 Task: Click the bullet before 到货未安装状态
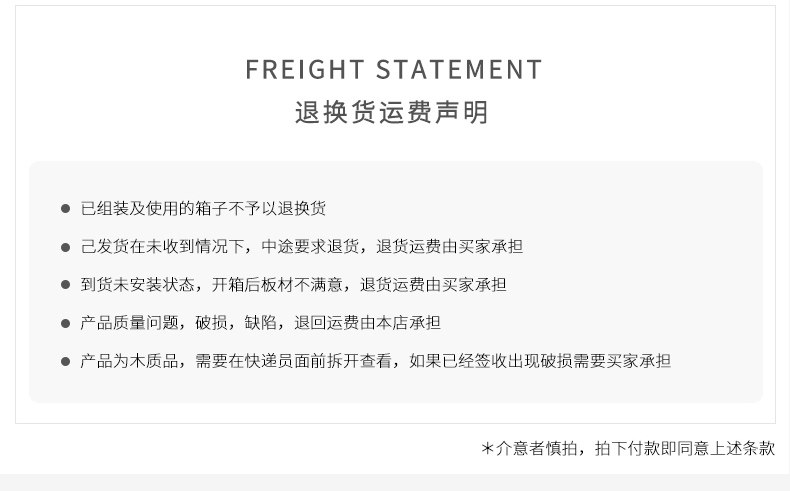pyautogui.click(x=65, y=285)
